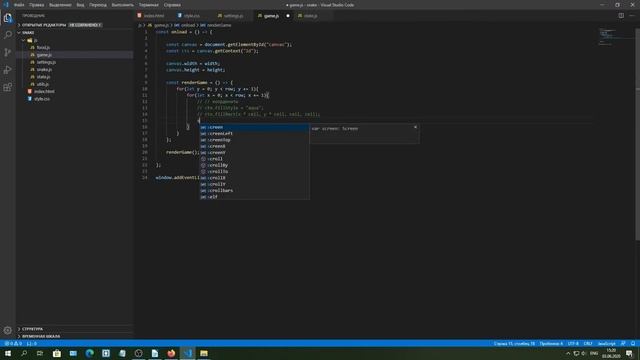
Task: Choose 'screenLeft' from the suggestion list
Action: (254, 134)
